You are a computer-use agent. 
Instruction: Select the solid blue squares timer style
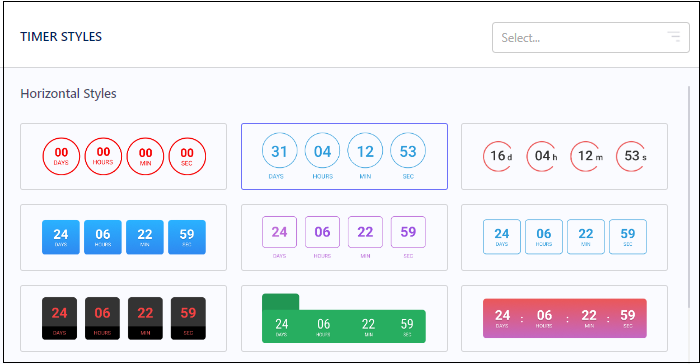(x=124, y=237)
